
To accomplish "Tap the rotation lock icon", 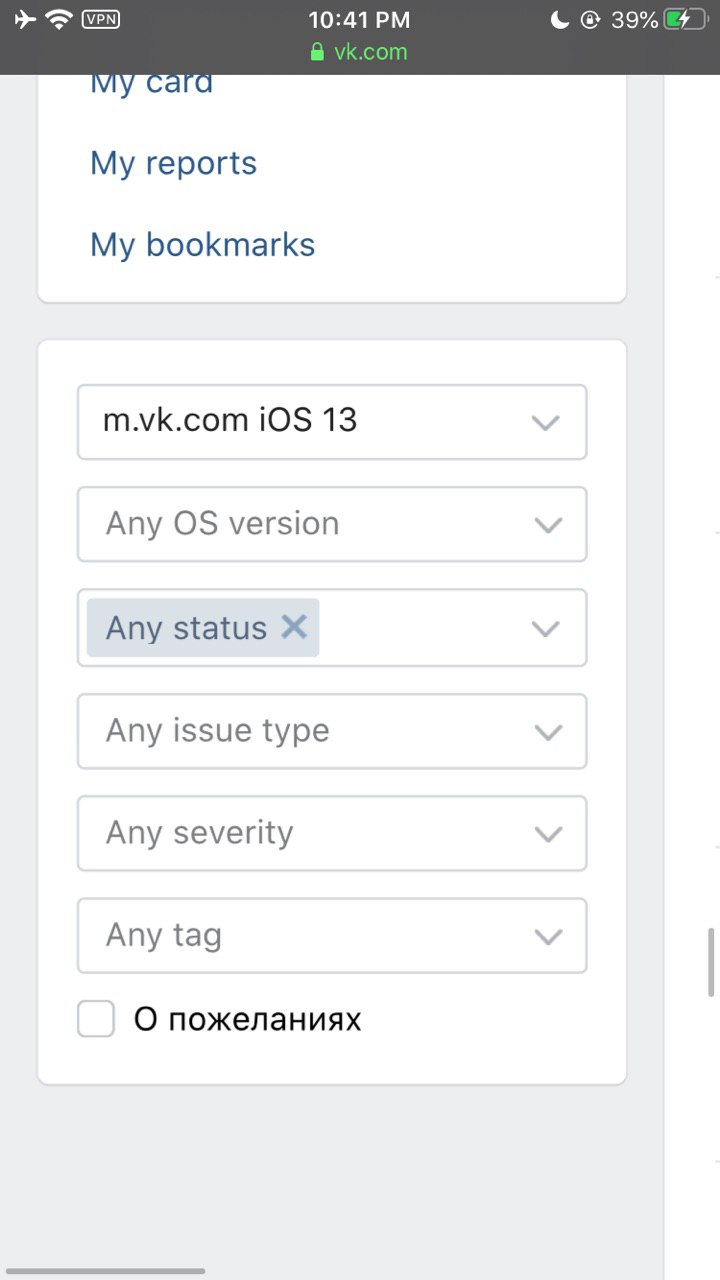I will pos(590,19).
